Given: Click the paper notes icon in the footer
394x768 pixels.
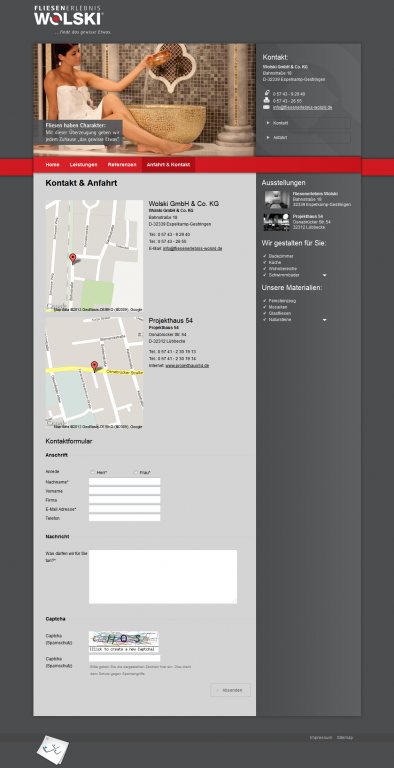Looking at the screenshot, I should [x=53, y=749].
